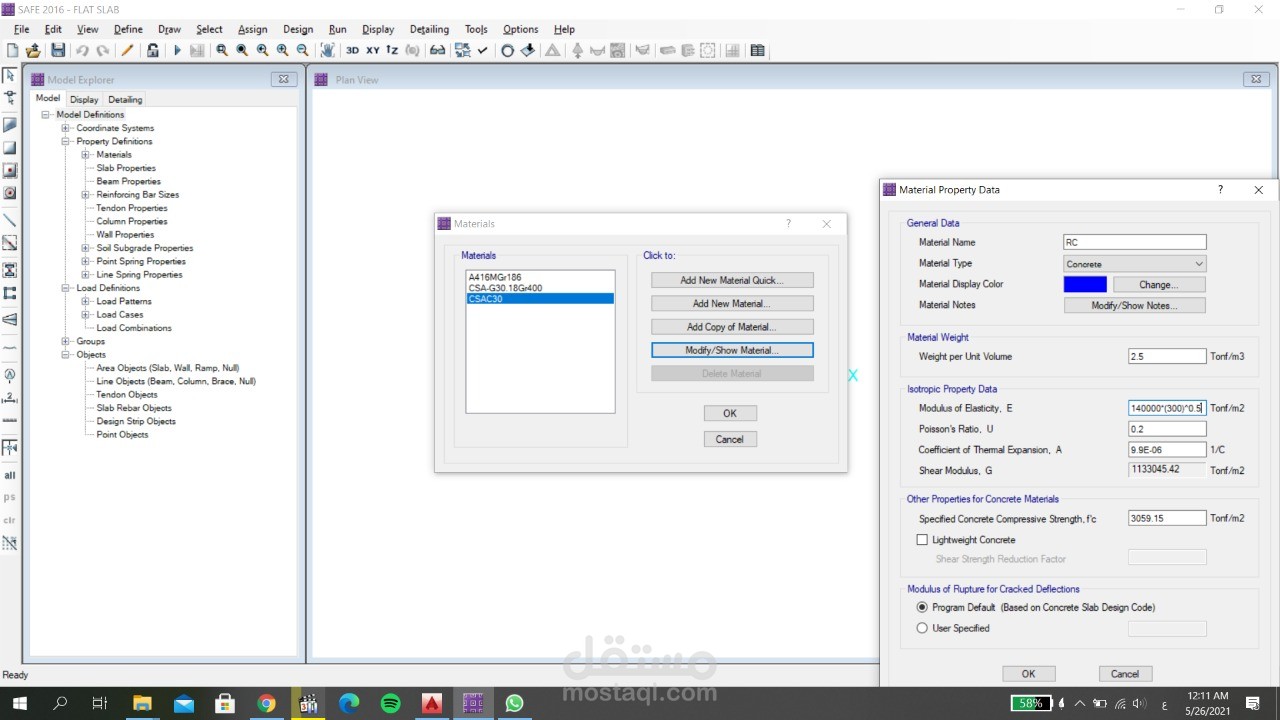Click the New Model toolbar icon
This screenshot has width=1280, height=720.
click(x=12, y=50)
